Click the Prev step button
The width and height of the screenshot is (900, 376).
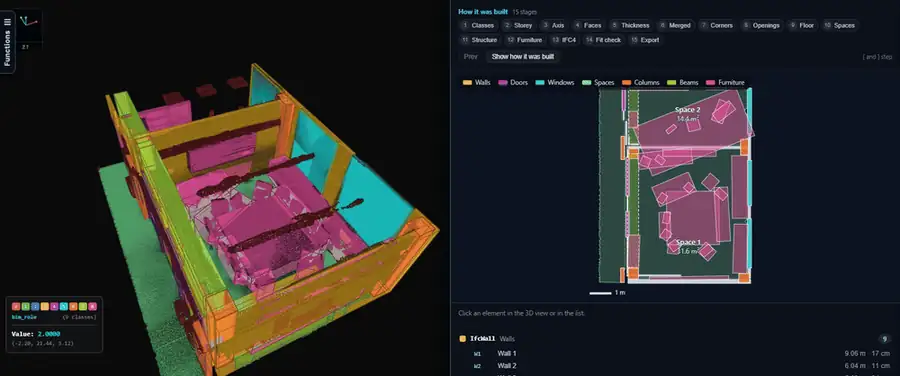[471, 57]
